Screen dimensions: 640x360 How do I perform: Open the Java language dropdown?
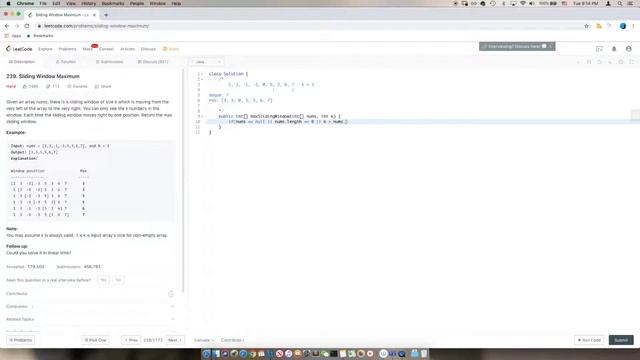pos(207,62)
